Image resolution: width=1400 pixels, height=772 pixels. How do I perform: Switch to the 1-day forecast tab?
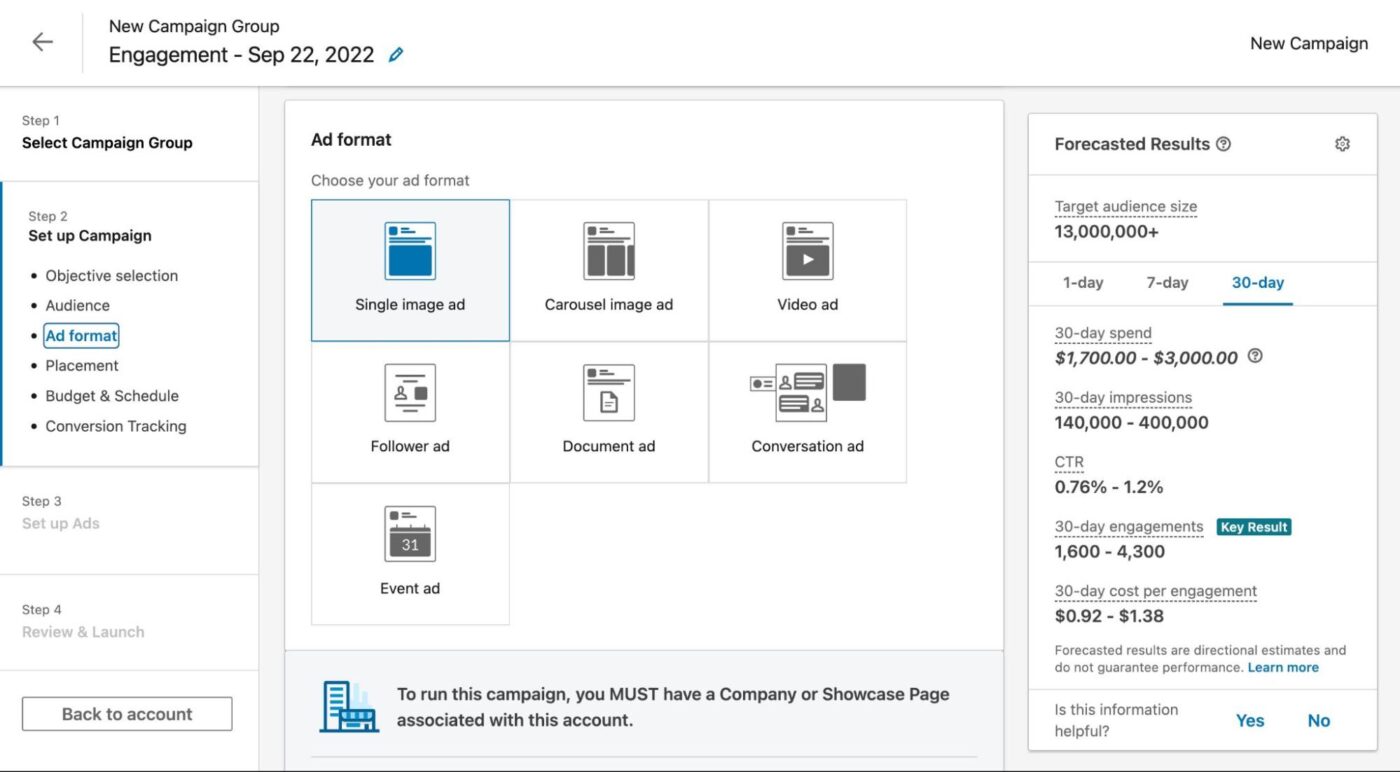[x=1083, y=283]
